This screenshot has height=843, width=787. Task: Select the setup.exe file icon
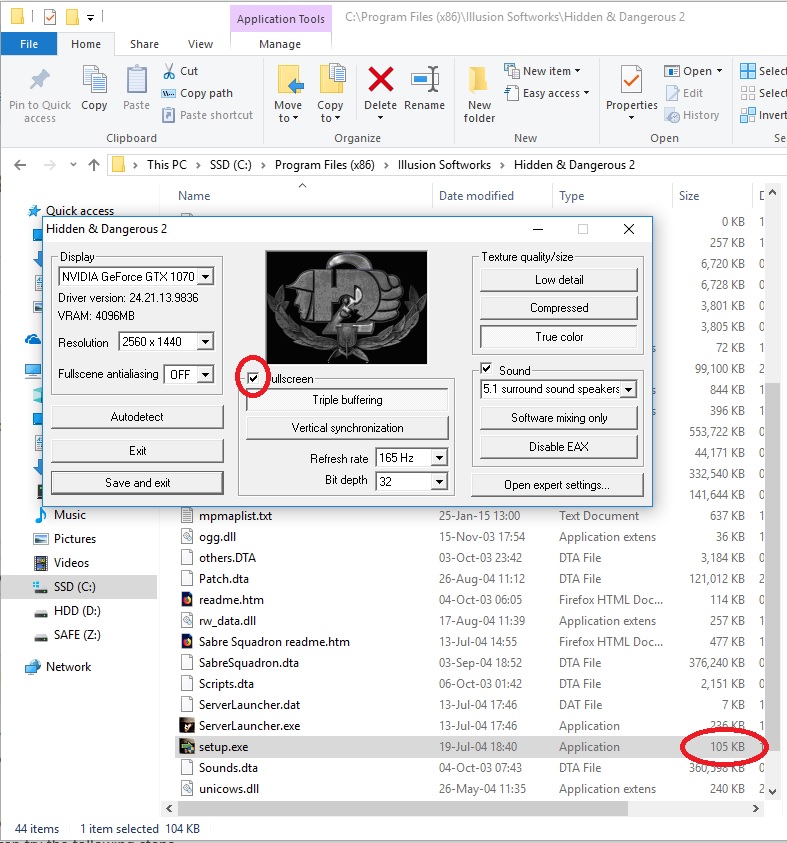[186, 747]
